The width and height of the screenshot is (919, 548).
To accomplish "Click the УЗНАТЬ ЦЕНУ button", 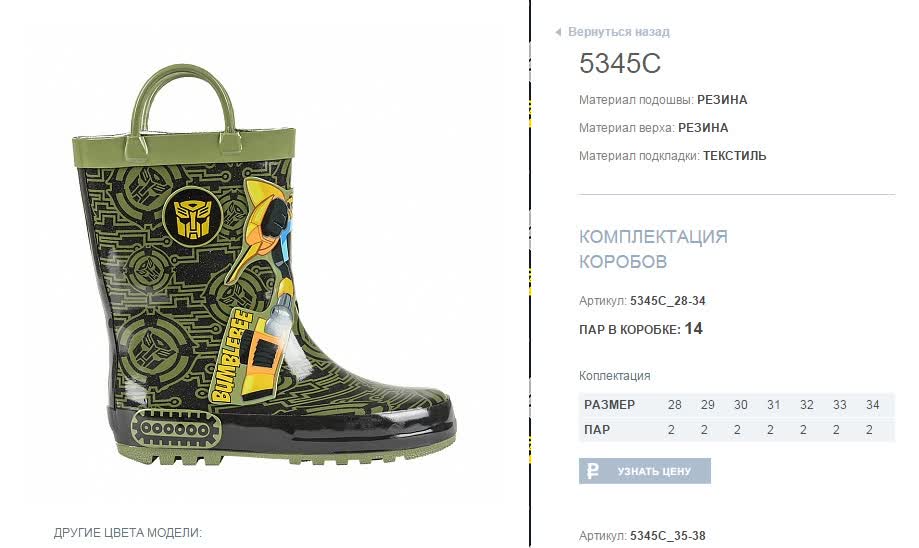I will pyautogui.click(x=645, y=471).
